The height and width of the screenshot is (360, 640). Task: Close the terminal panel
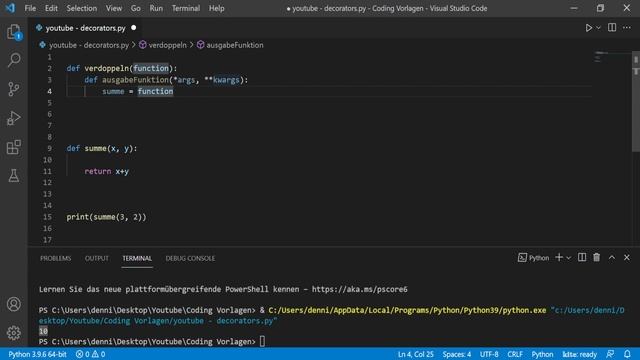click(627, 258)
